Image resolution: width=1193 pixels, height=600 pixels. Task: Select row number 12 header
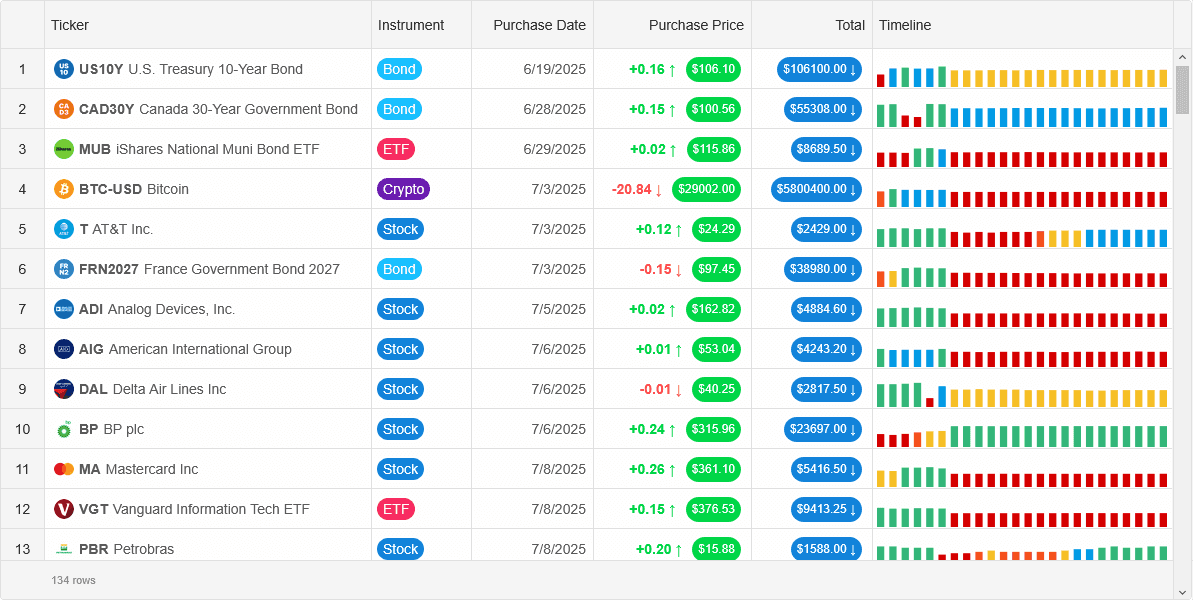[x=22, y=509]
